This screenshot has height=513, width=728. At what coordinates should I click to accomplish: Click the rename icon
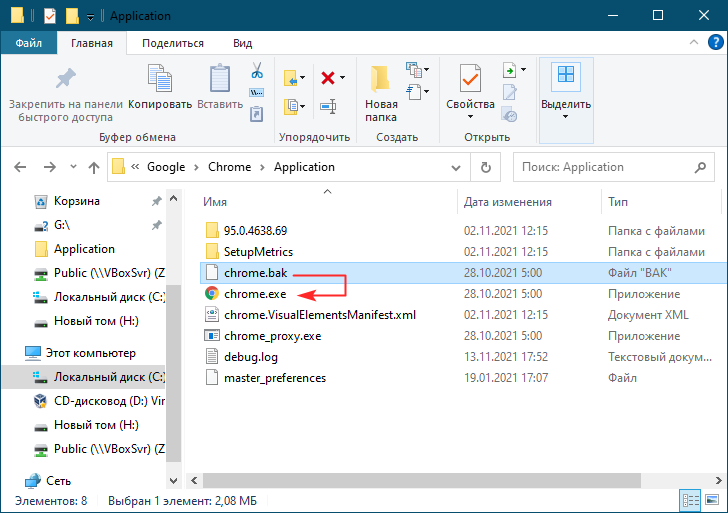point(328,106)
